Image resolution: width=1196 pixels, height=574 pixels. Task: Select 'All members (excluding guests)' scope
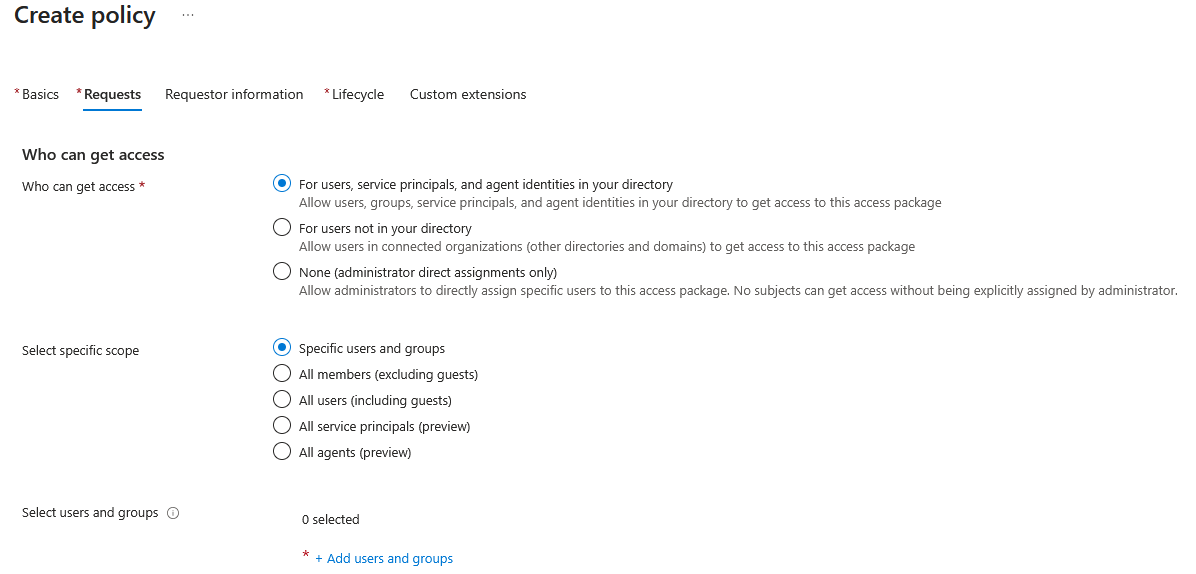click(282, 374)
